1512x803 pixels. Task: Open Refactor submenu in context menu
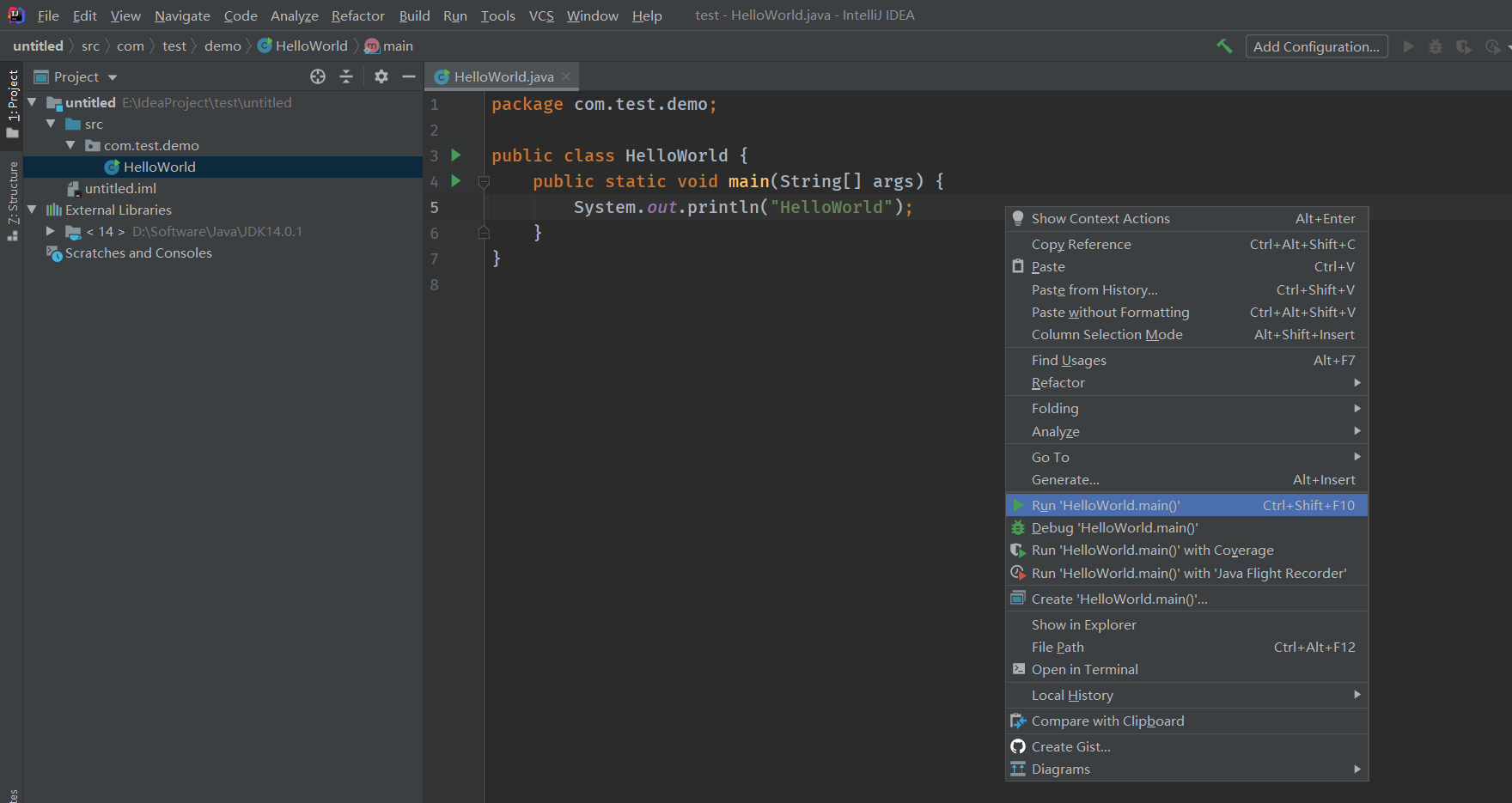tap(1186, 383)
